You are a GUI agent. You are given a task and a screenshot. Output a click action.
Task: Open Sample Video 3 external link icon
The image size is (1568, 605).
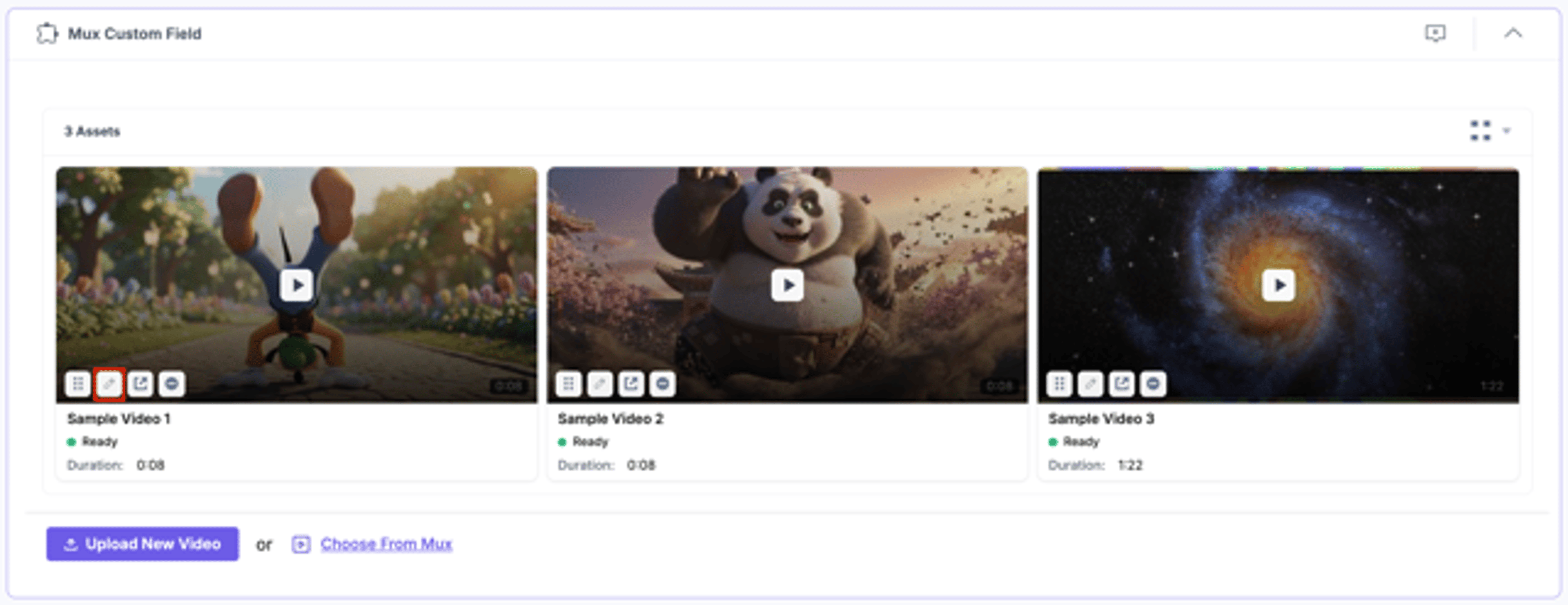[1122, 384]
